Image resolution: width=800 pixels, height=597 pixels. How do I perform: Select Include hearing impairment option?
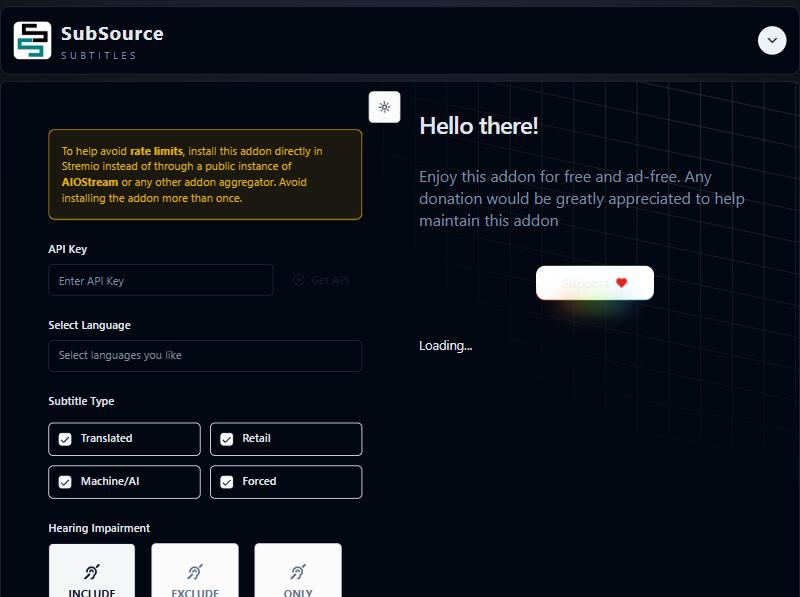point(92,570)
